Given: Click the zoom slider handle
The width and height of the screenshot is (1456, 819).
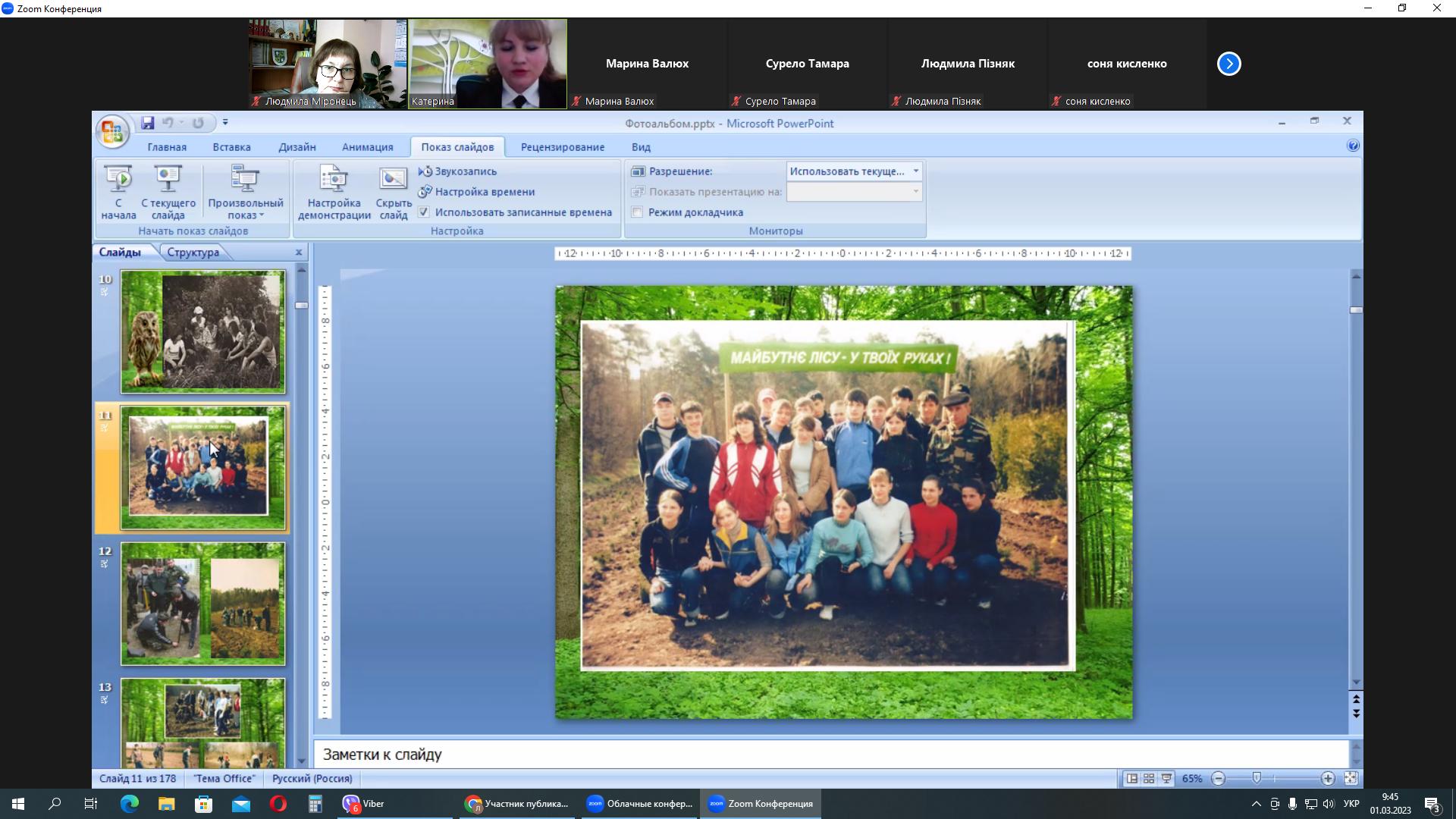Looking at the screenshot, I should coord(1257,779).
